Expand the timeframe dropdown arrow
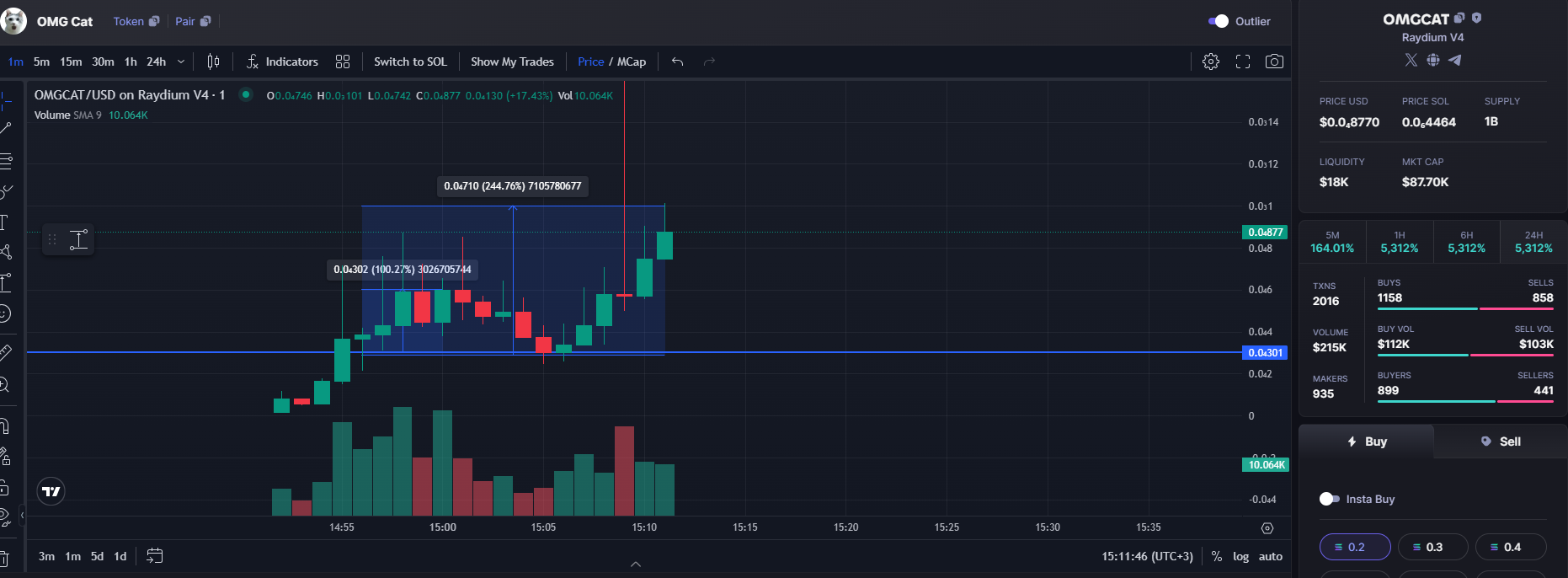The height and width of the screenshot is (578, 1568). [x=181, y=62]
